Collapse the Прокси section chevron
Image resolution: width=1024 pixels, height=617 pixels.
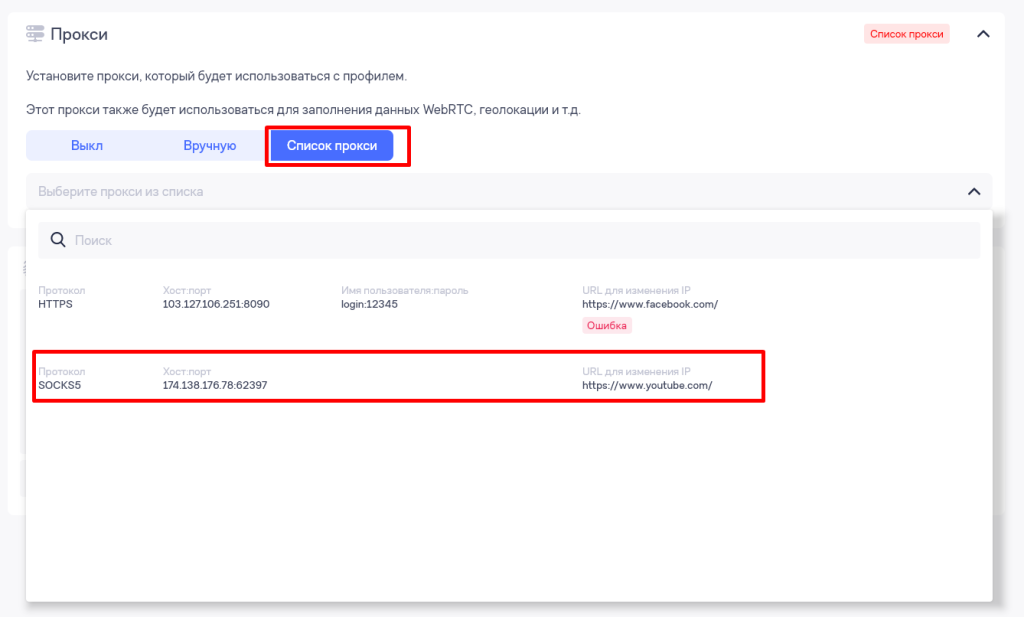(983, 34)
